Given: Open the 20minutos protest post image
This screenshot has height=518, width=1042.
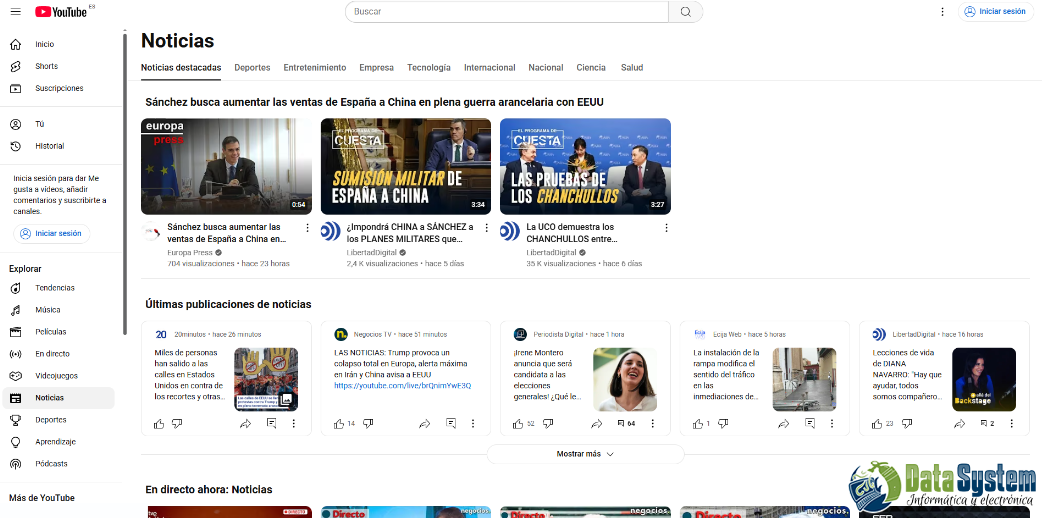Looking at the screenshot, I should (x=266, y=380).
